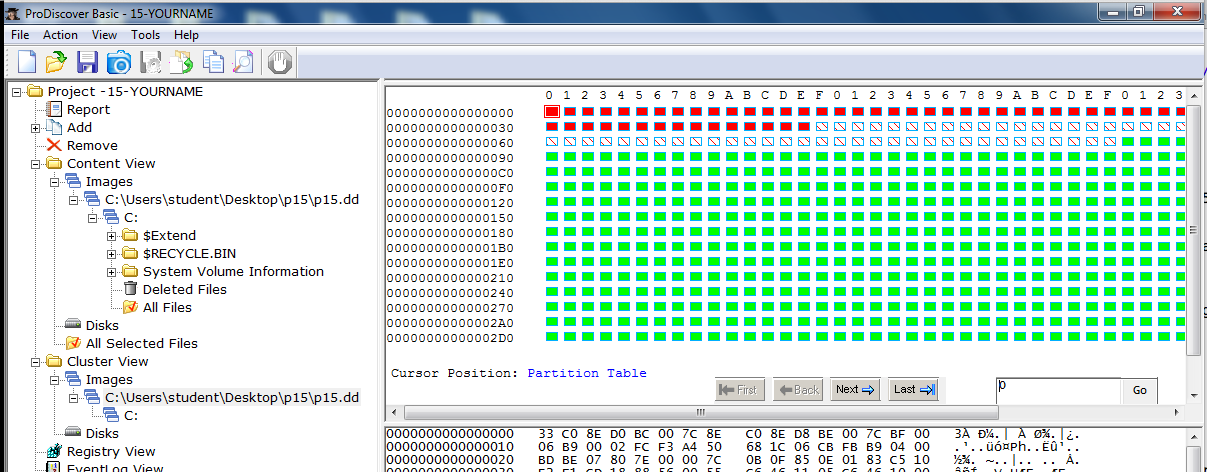Collapse the Content View node
Viewport: 1207px width, 472px height.
pyautogui.click(x=36, y=163)
